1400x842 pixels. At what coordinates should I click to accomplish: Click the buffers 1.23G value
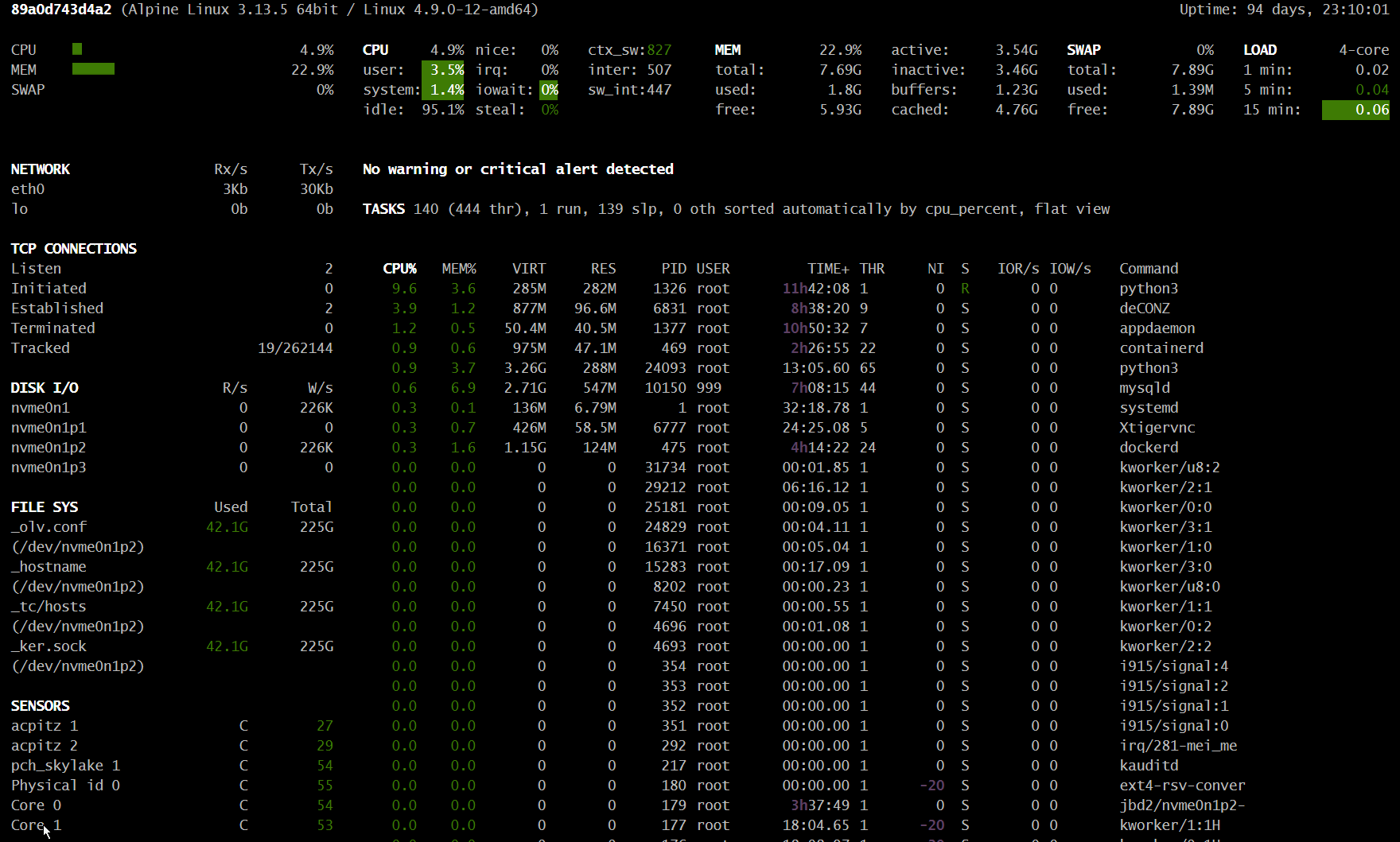[1017, 90]
